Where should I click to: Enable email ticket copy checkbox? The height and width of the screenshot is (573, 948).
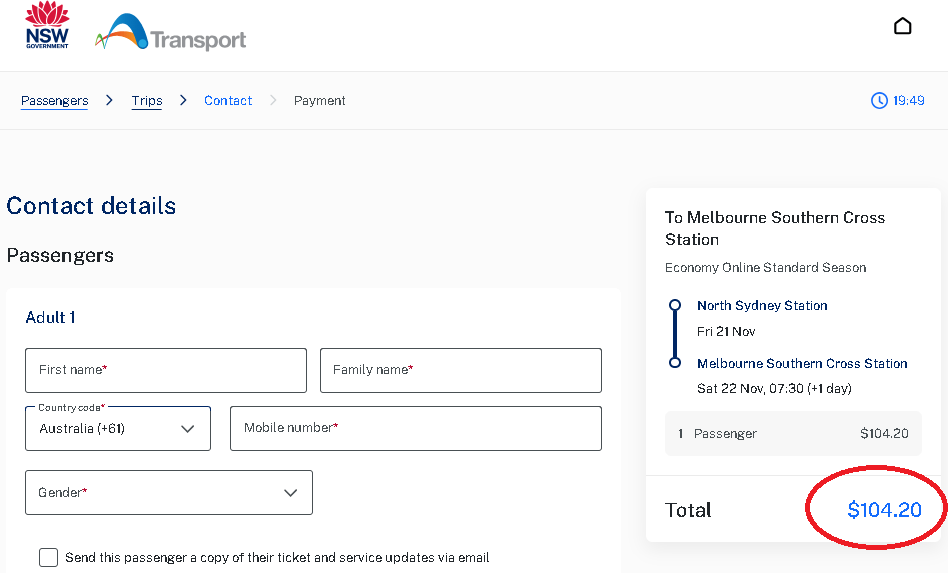point(48,557)
